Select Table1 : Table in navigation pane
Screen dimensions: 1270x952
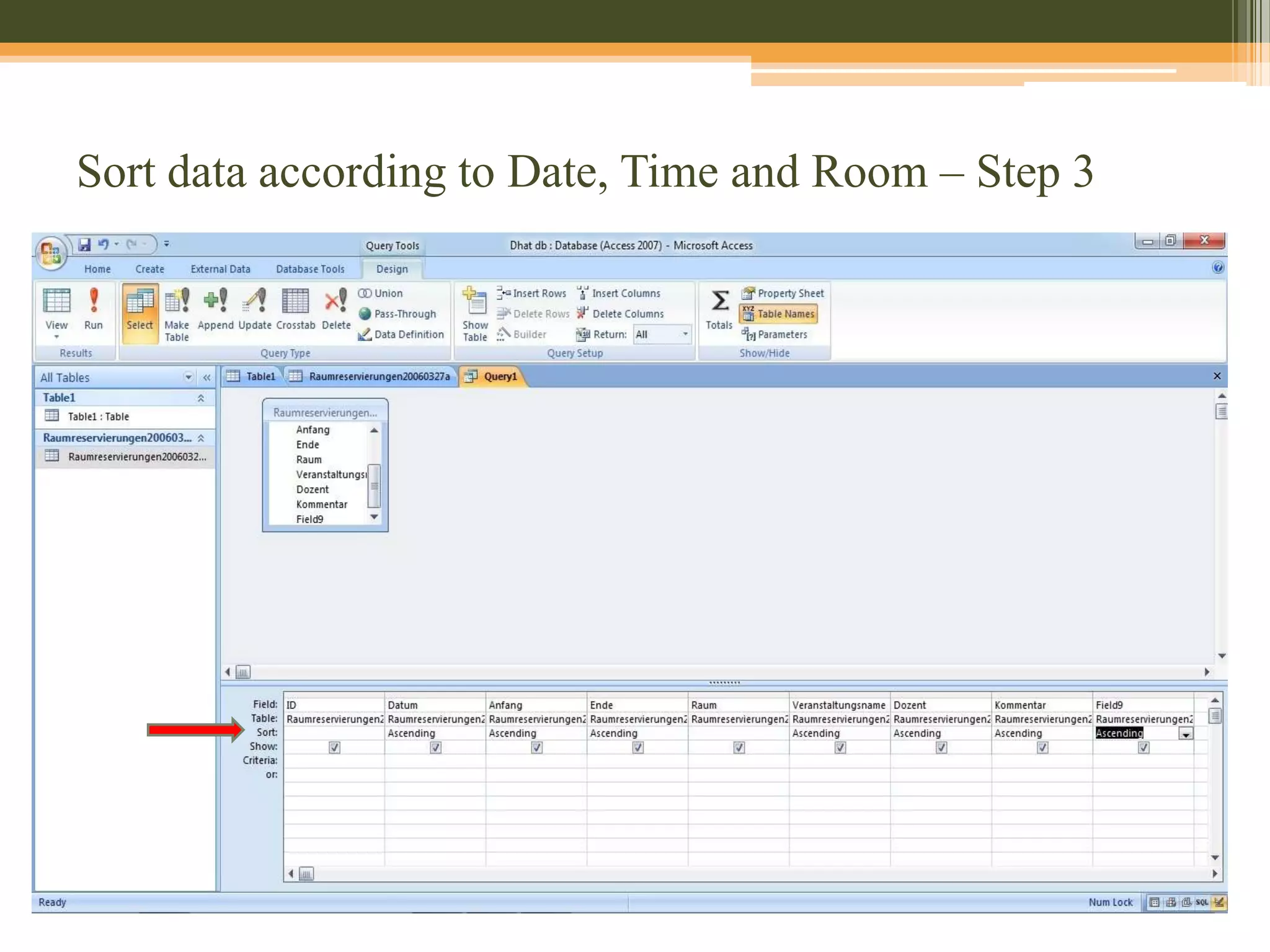tap(98, 416)
